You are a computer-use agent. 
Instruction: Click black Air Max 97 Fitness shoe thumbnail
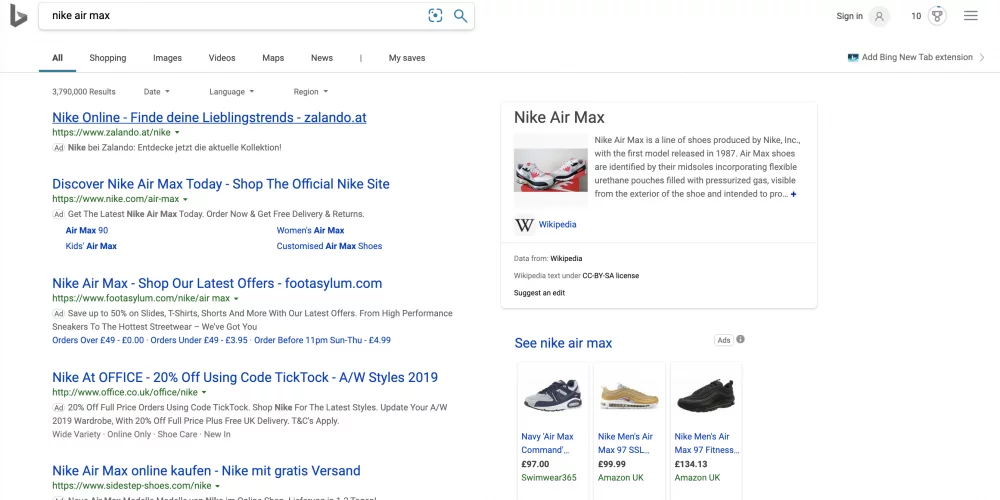706,395
